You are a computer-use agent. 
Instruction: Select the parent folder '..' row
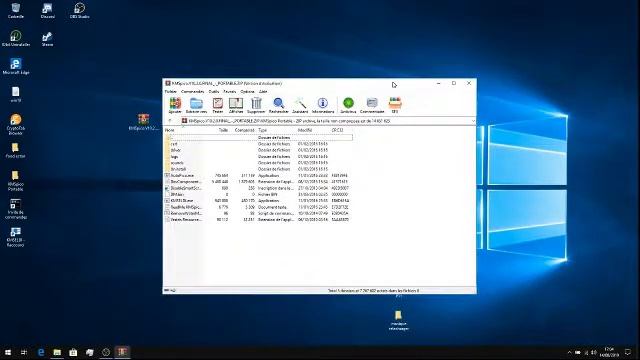258,138
